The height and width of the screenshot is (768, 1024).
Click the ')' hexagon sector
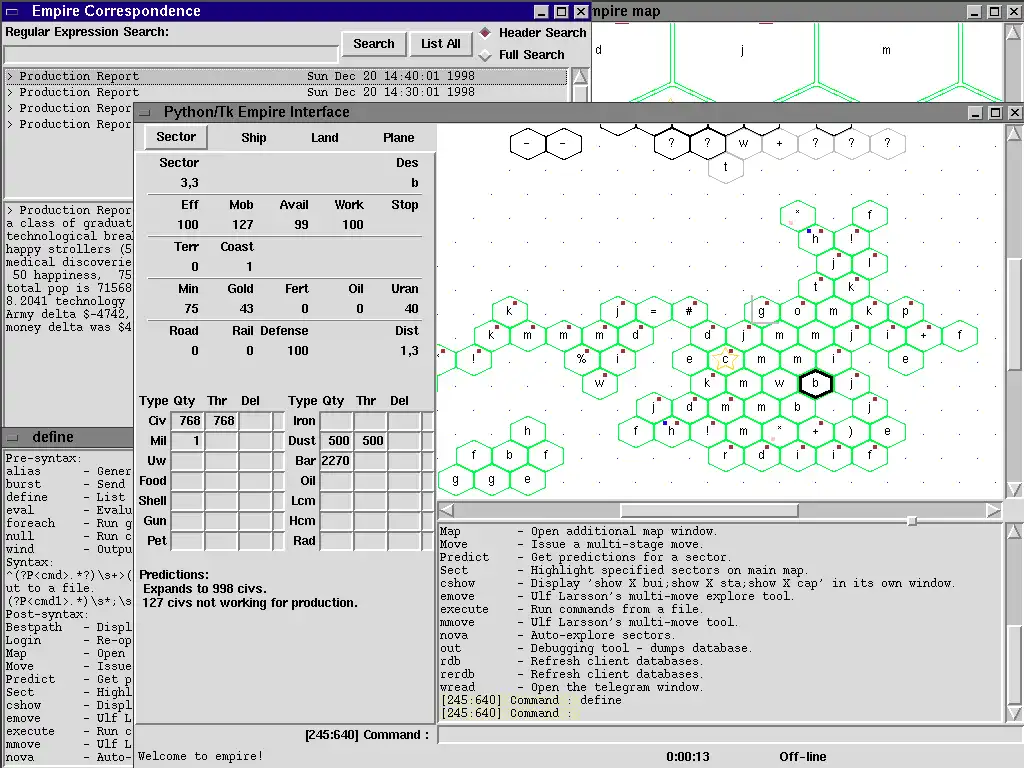[851, 431]
